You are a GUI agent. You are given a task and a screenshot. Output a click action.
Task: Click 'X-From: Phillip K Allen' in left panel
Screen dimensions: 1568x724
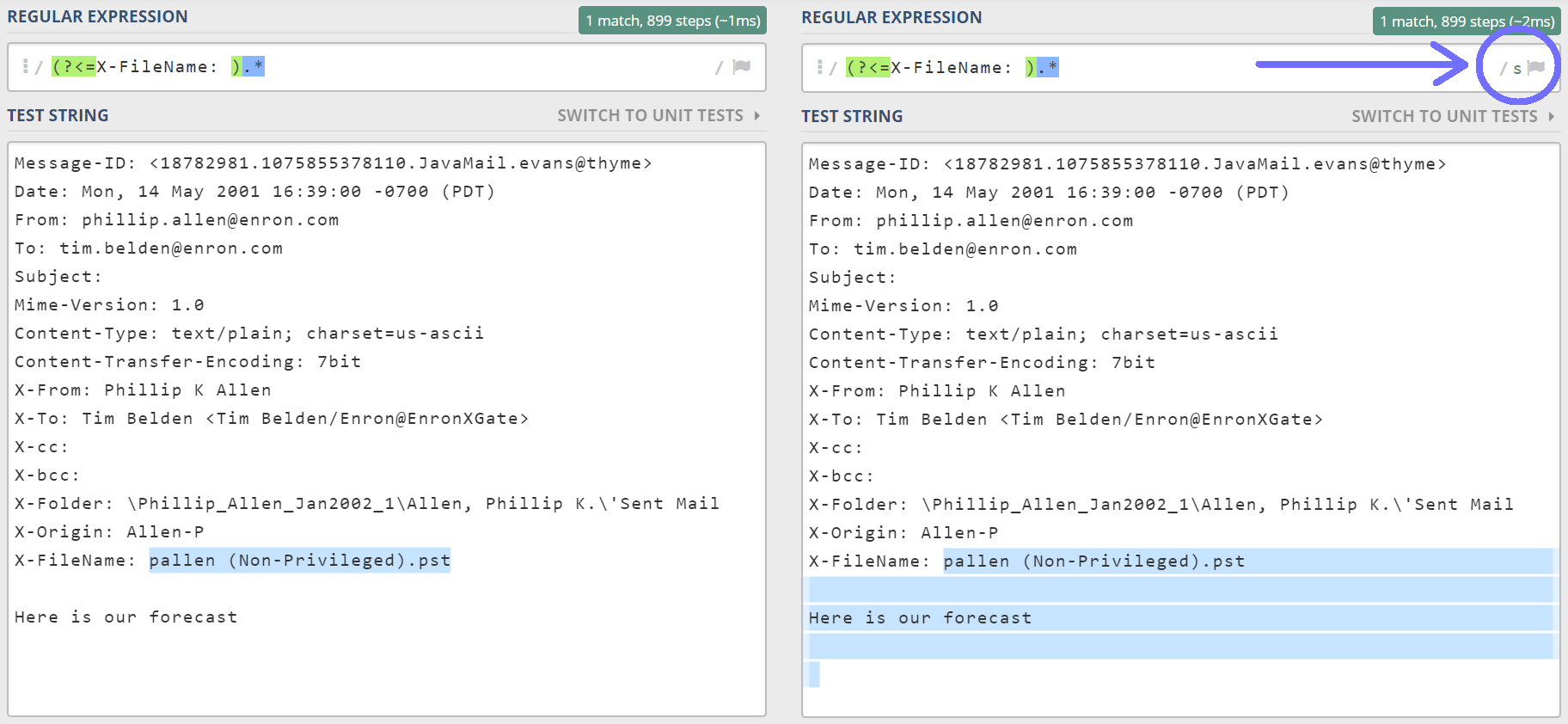click(143, 390)
